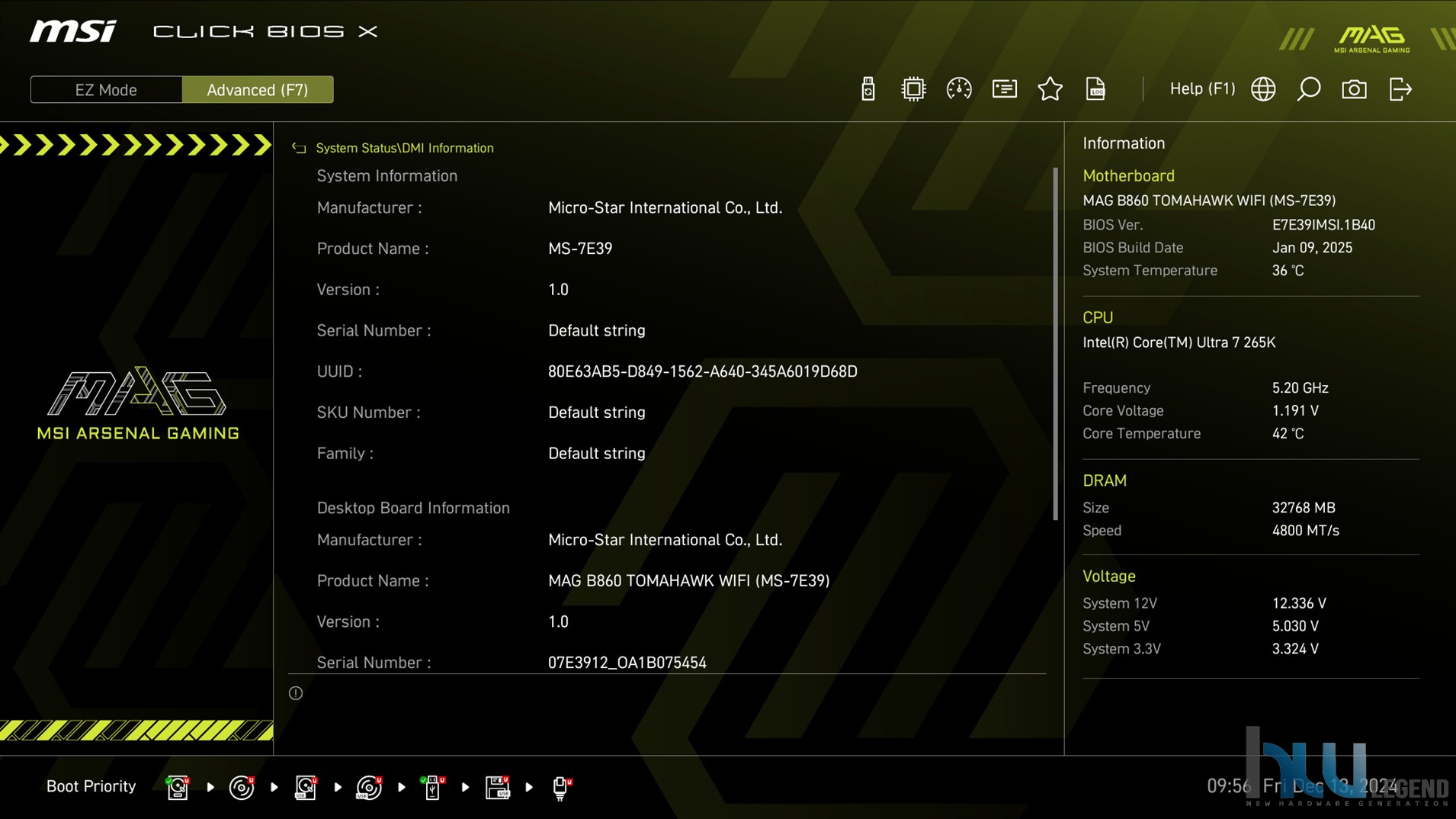Open the language globe icon
Screen dimensions: 1456x819
point(1263,89)
